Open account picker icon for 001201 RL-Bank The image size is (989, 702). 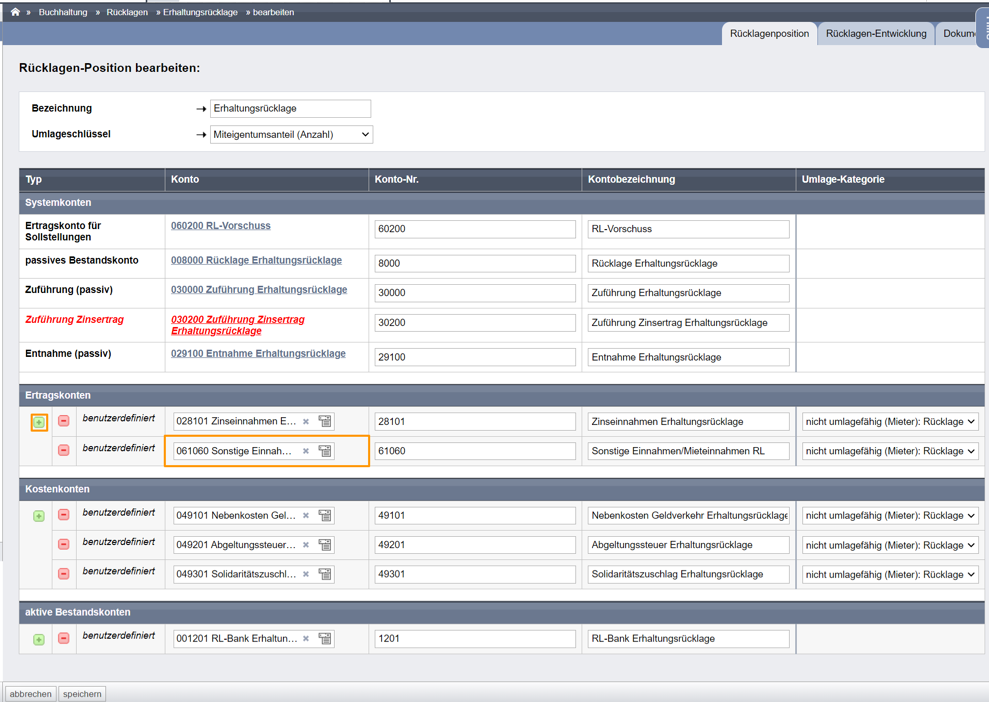tap(325, 638)
